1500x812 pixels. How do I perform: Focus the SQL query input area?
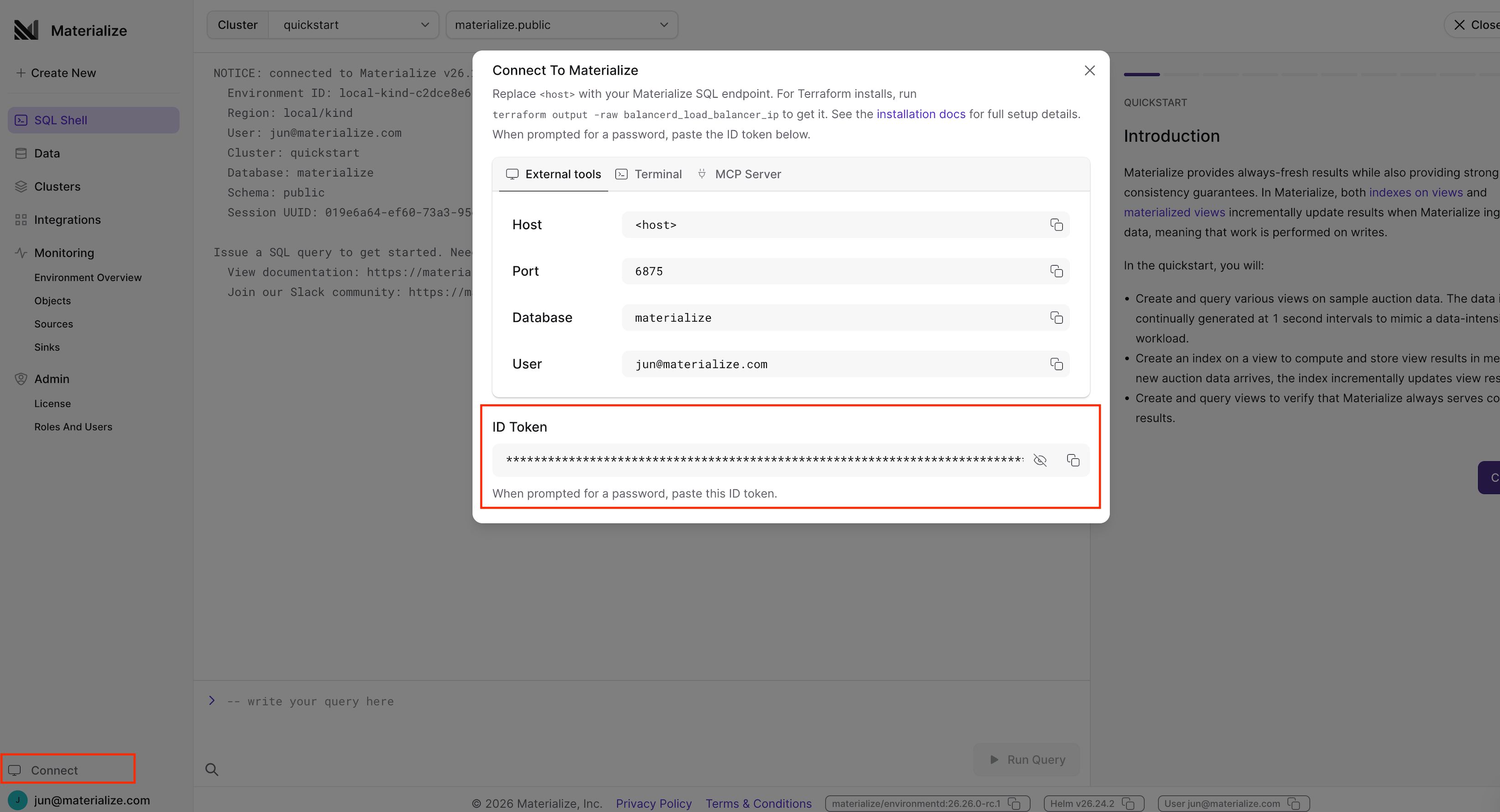(x=641, y=702)
